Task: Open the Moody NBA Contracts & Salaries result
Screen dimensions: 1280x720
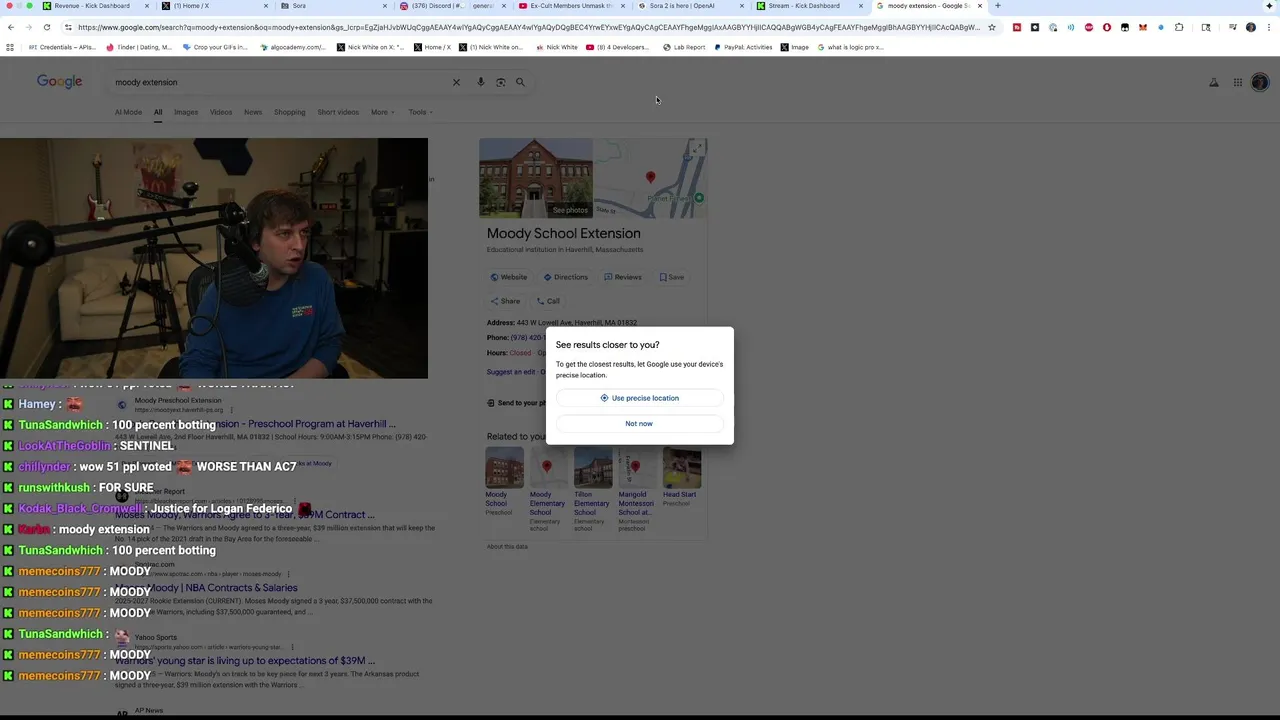Action: pyautogui.click(x=206, y=588)
